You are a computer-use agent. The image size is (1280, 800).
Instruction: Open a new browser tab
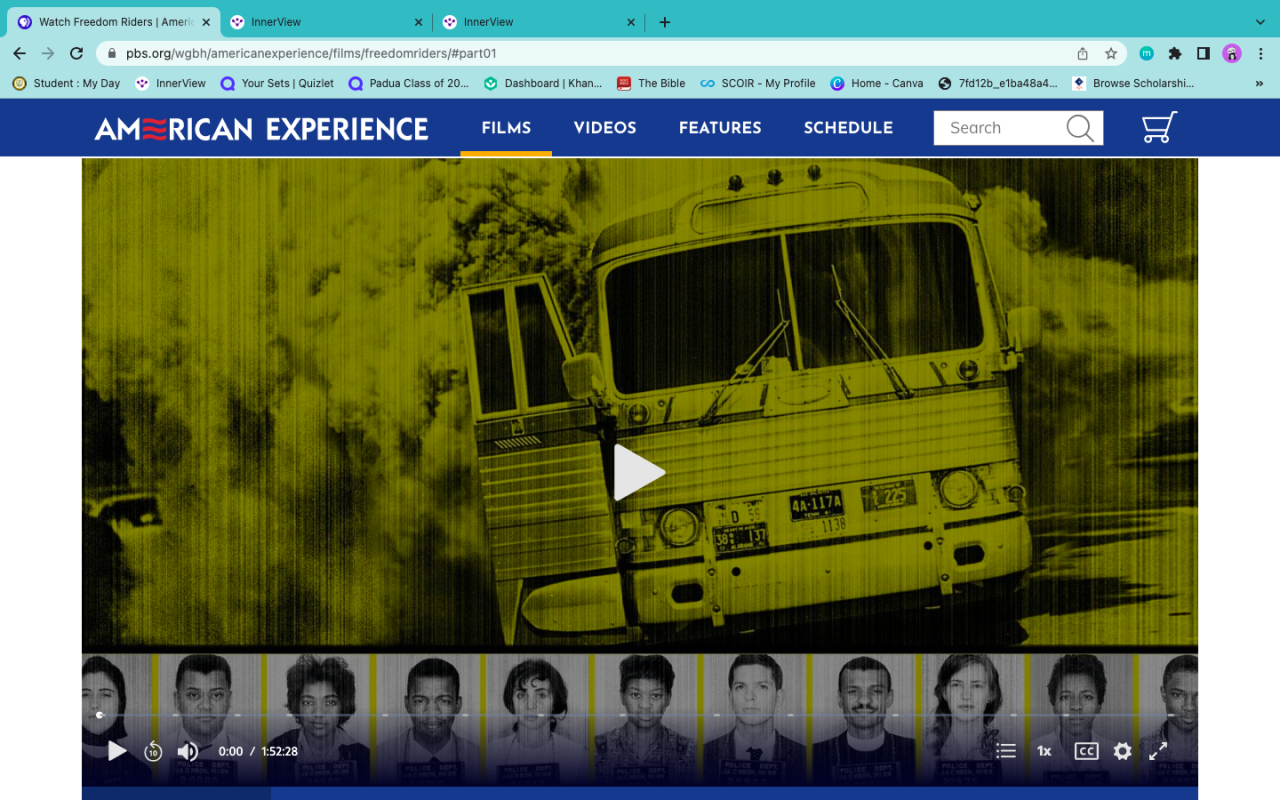pos(665,22)
